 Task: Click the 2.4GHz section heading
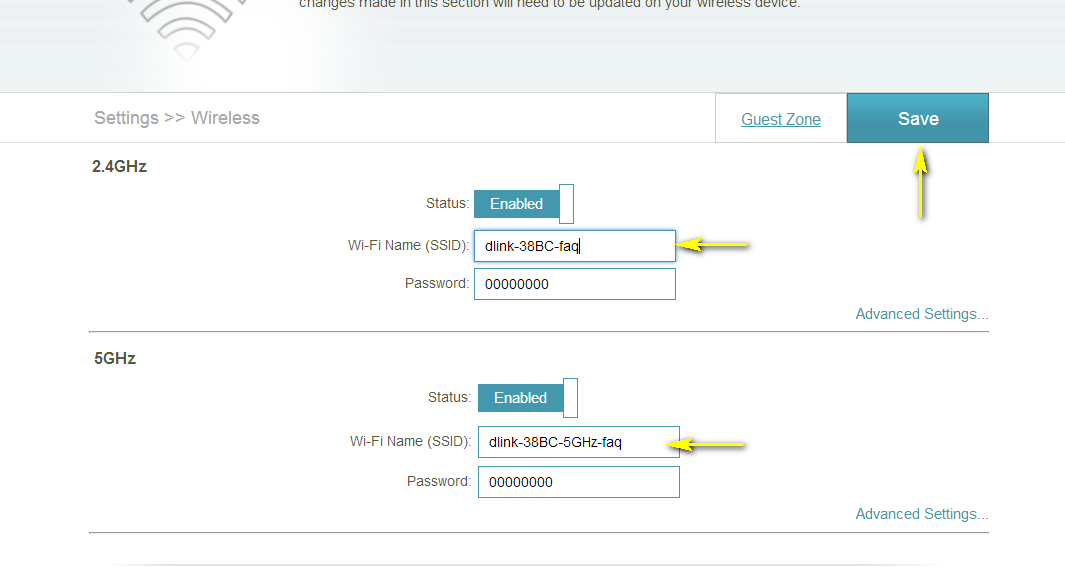tap(119, 167)
